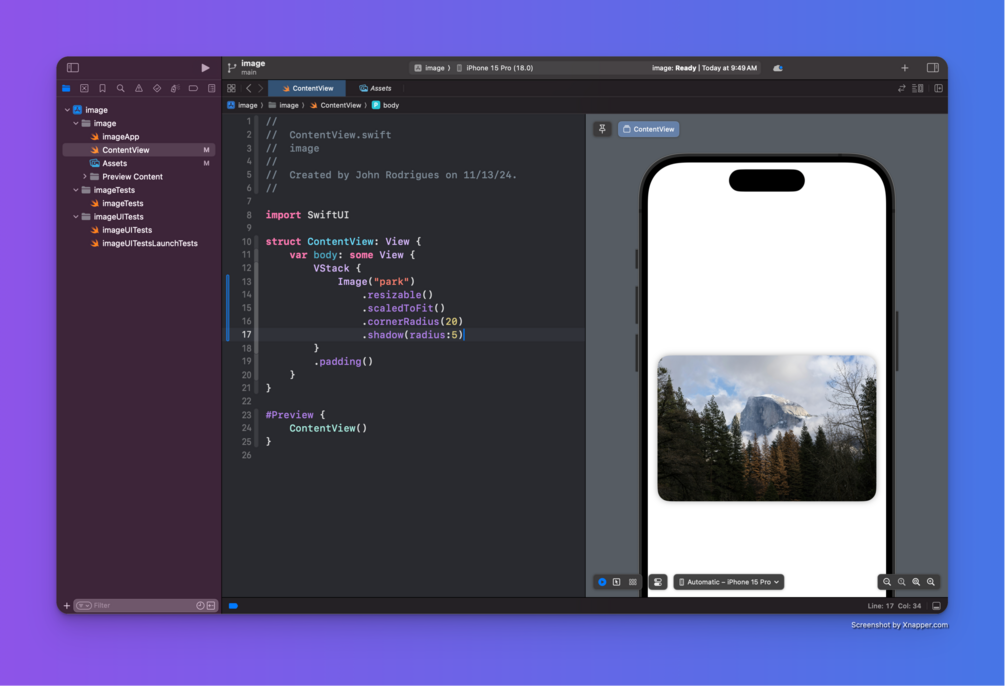Run the project with the play button
The width and height of the screenshot is (1005, 686).
[x=205, y=68]
